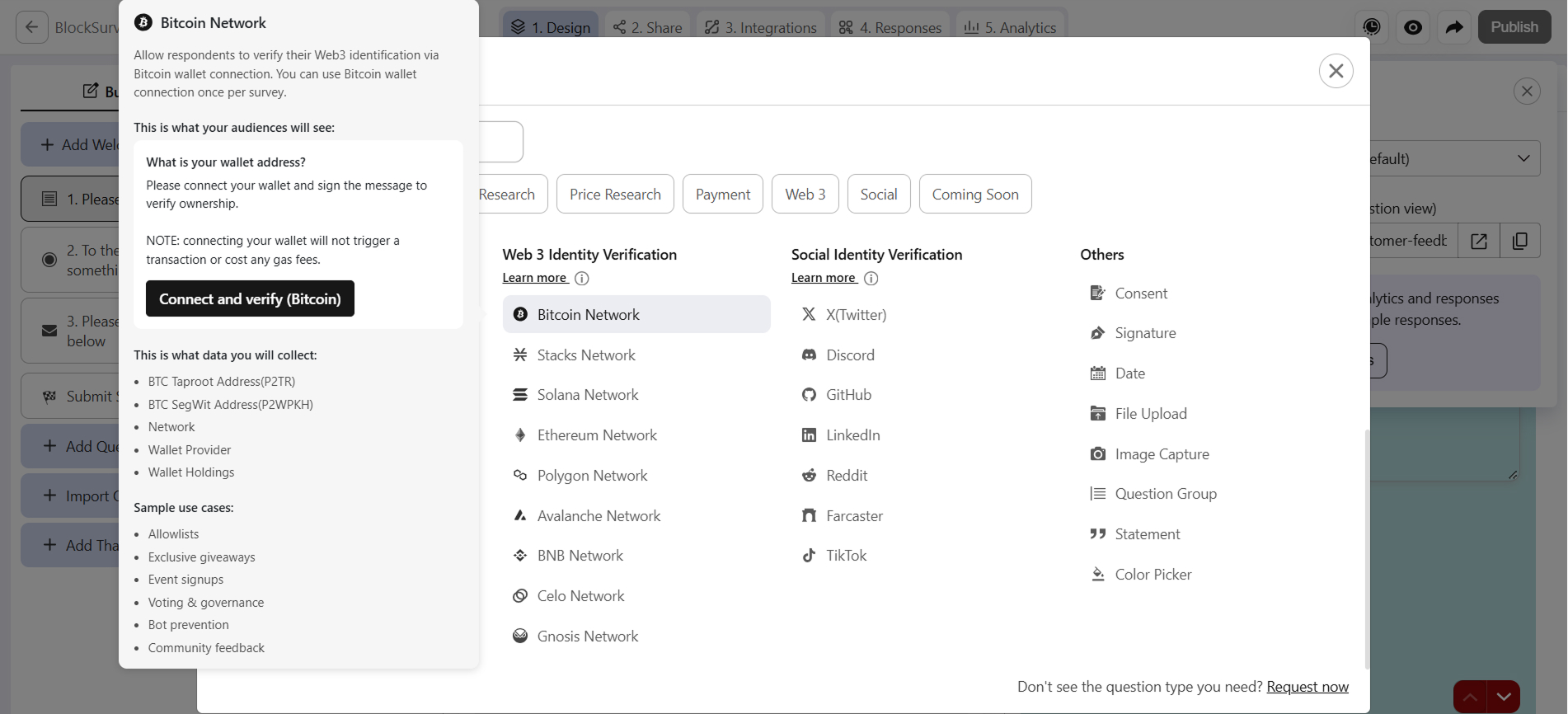Open info icon beside Web 3 Learn more
This screenshot has height=714, width=1568.
(582, 278)
